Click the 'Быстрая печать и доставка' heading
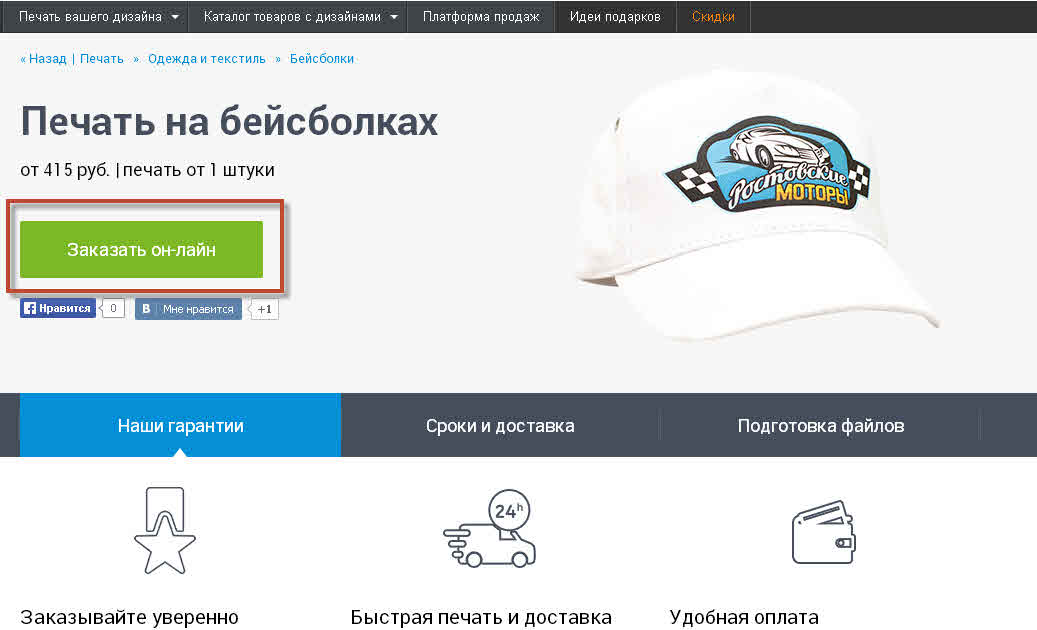Viewport: 1037px width, 630px height. 481,617
